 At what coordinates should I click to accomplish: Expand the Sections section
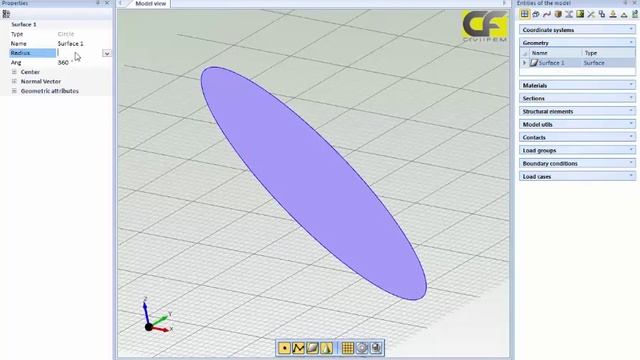[x=631, y=98]
